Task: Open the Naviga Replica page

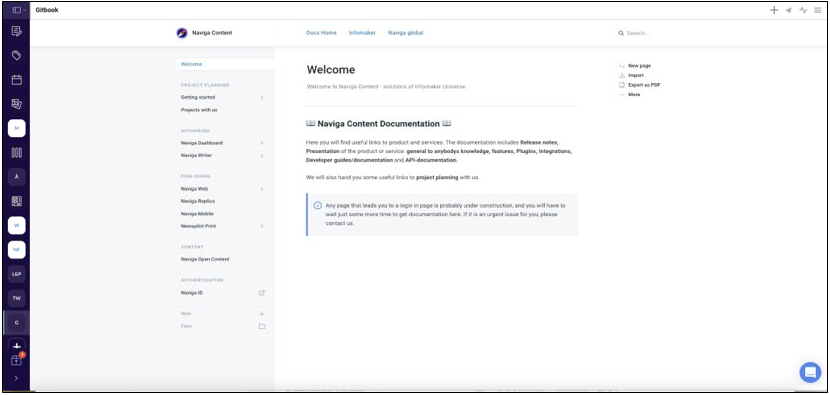Action: (198, 201)
